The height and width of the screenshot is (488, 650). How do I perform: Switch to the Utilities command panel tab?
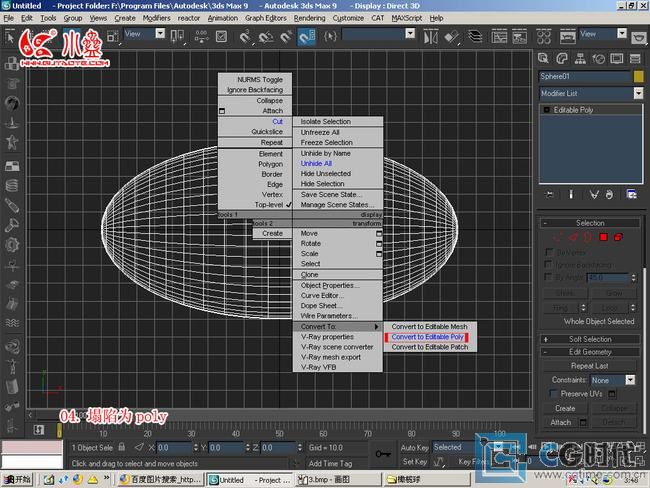pyautogui.click(x=635, y=59)
